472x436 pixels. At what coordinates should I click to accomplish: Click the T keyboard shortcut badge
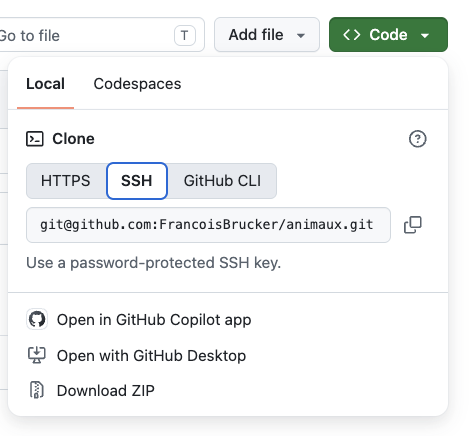pyautogui.click(x=184, y=35)
